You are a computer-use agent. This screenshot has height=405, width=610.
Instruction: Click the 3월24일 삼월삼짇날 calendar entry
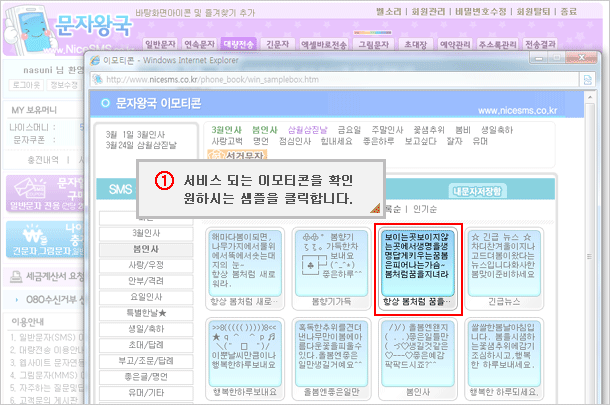pos(141,146)
